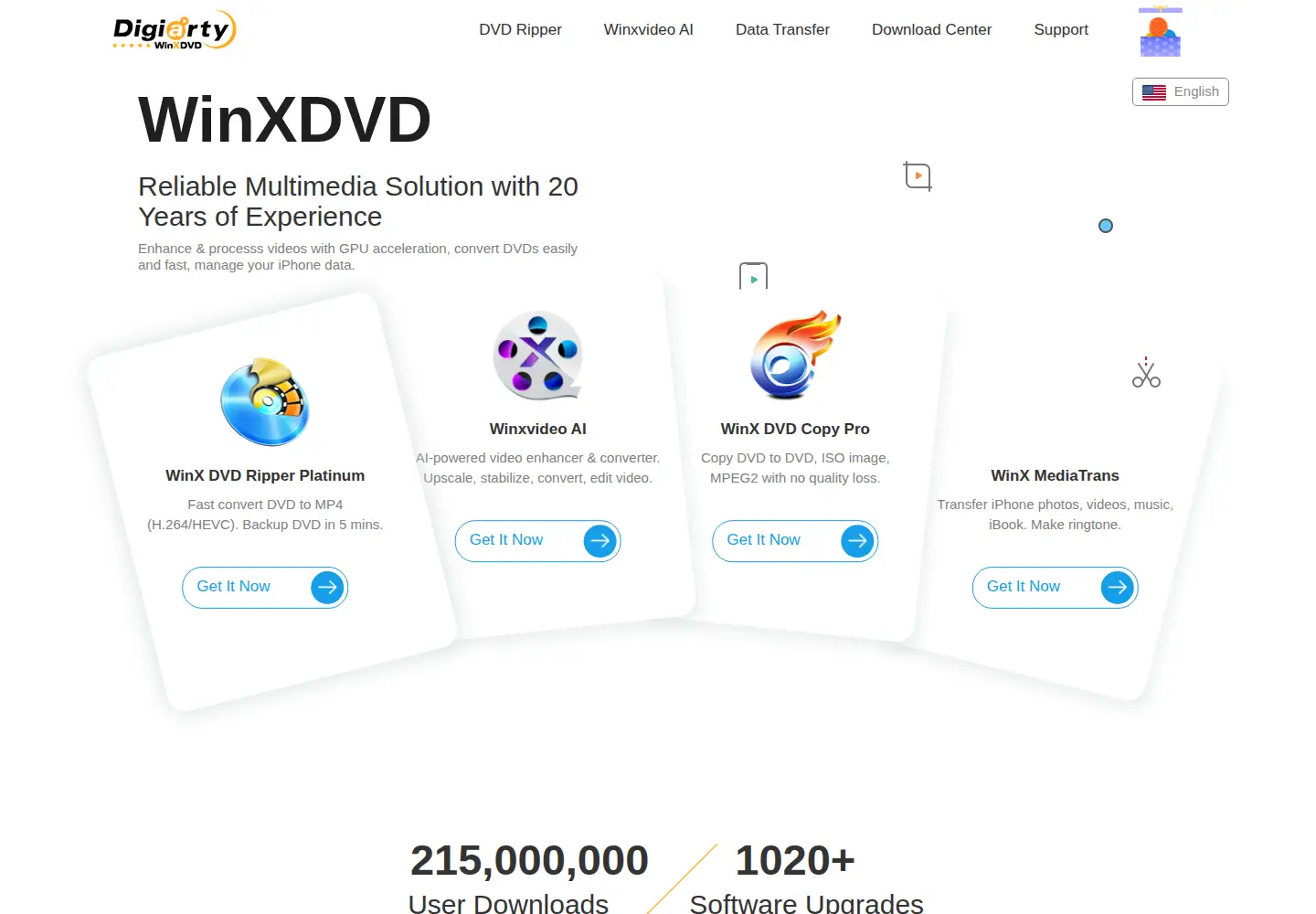This screenshot has width=1316, height=914.
Task: Click the US flag icon
Action: click(x=1154, y=92)
